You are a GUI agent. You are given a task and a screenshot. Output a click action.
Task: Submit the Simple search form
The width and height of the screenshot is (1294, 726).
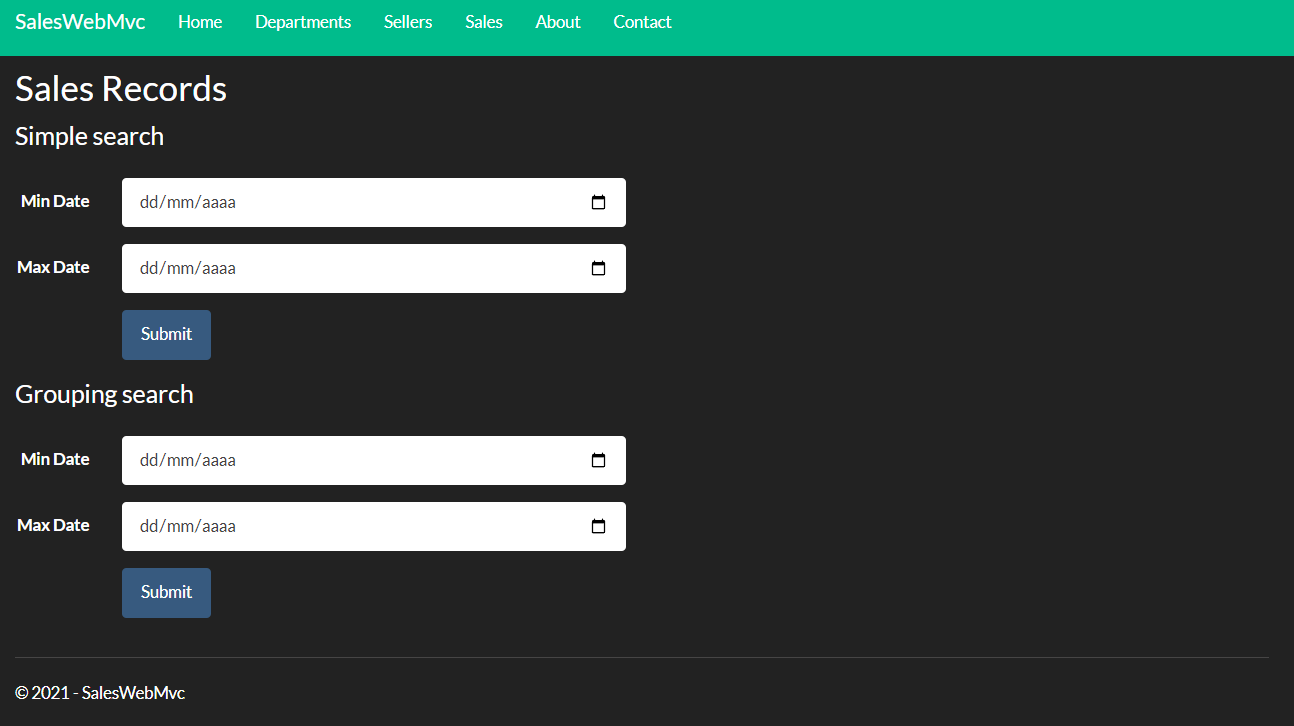(x=166, y=334)
